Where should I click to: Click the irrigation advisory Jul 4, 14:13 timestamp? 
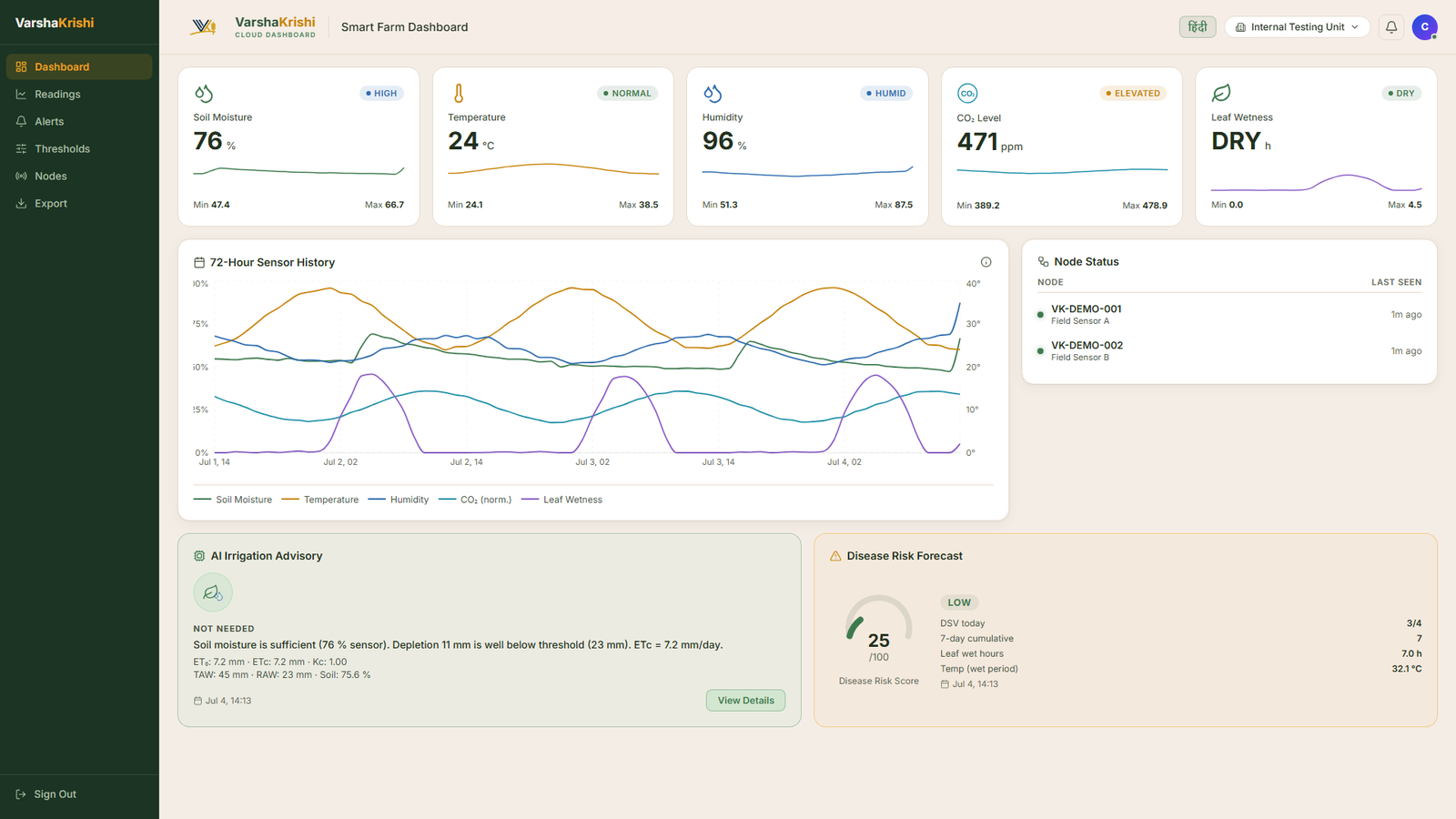click(x=223, y=701)
